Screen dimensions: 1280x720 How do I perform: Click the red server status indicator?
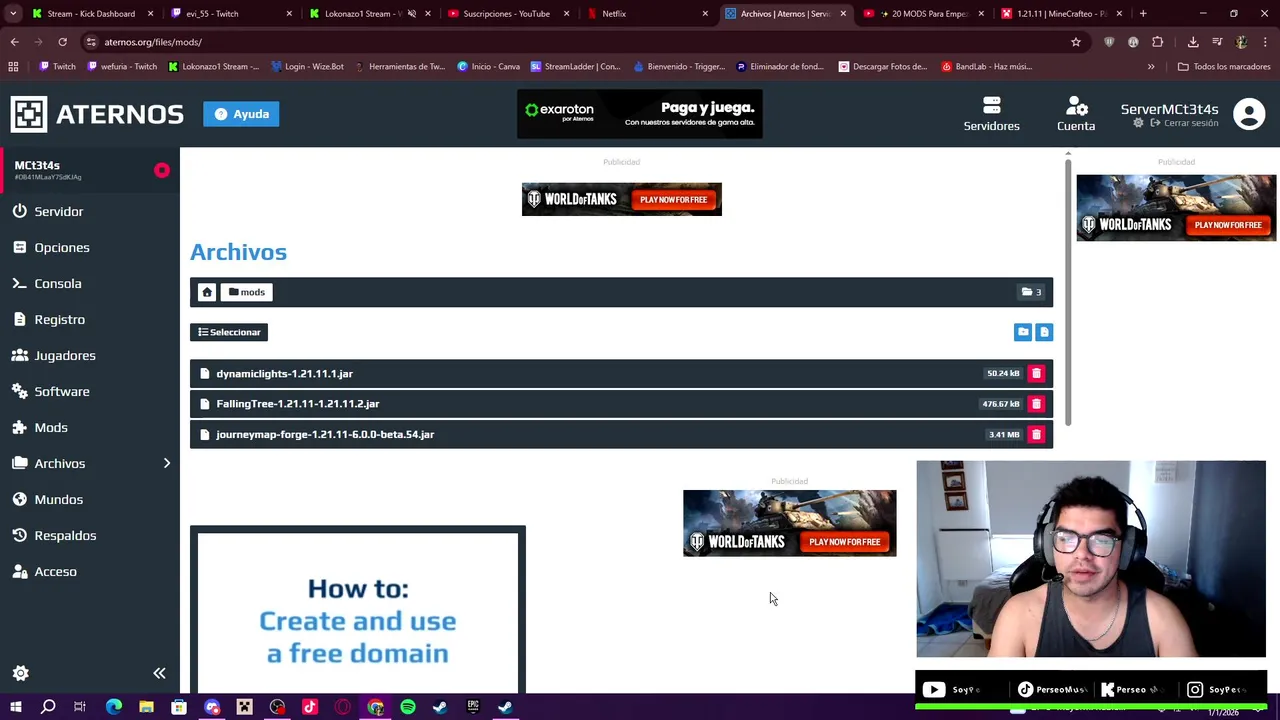tap(162, 170)
